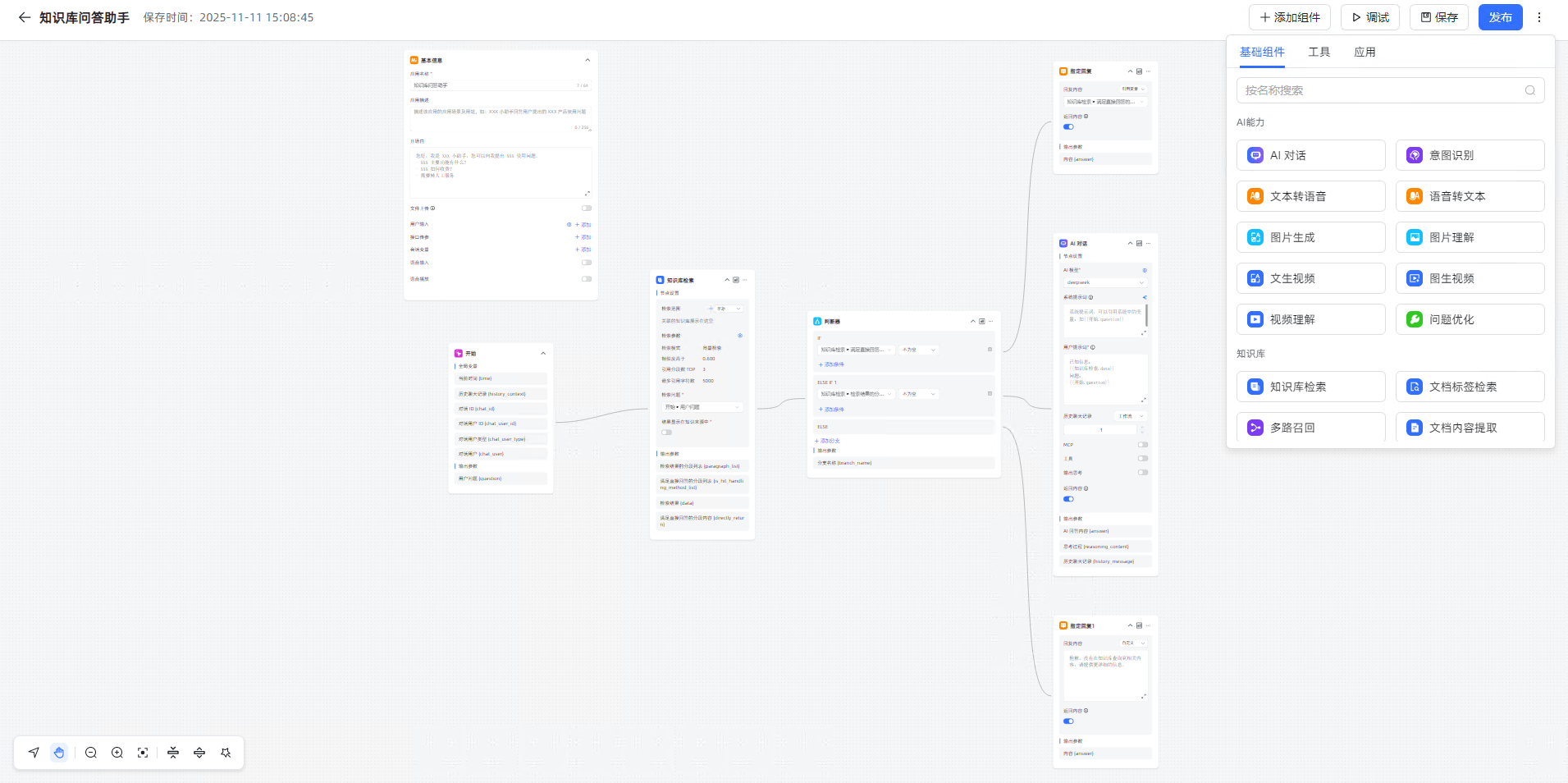Switch to the 应用 tab
Image resolution: width=1568 pixels, height=783 pixels.
[x=1365, y=52]
